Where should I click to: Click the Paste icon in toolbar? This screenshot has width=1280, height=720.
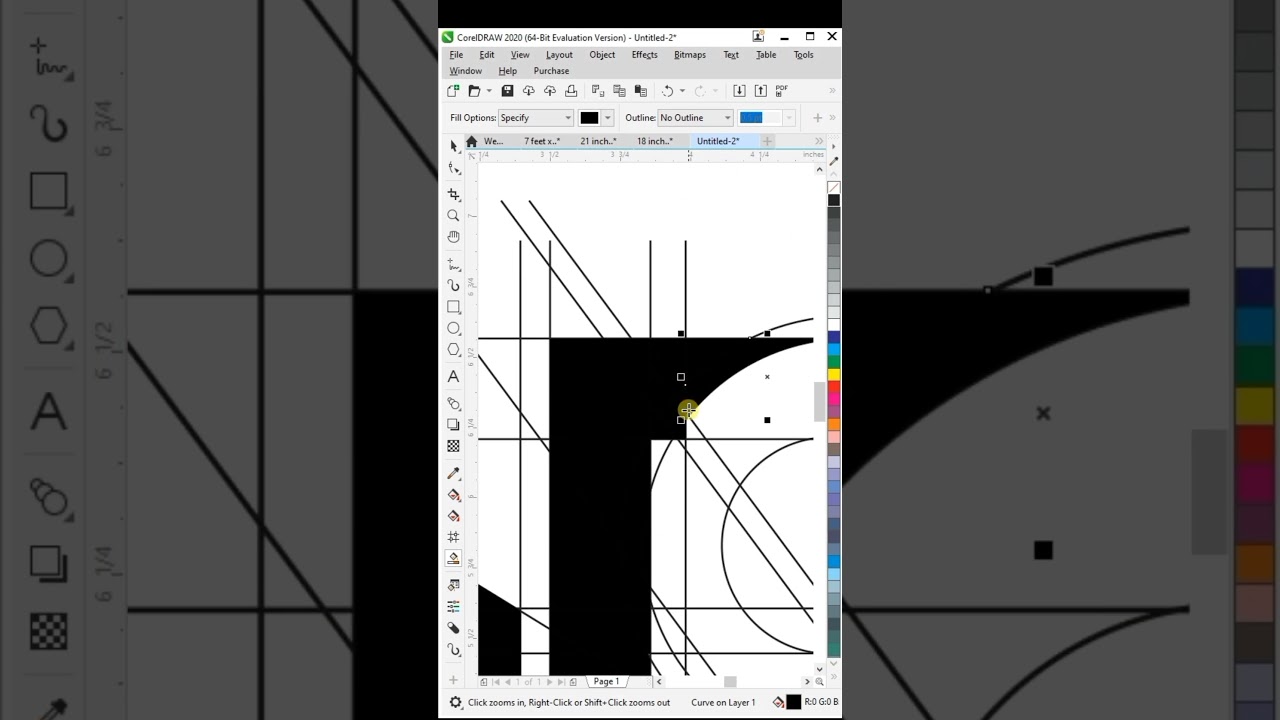point(640,91)
